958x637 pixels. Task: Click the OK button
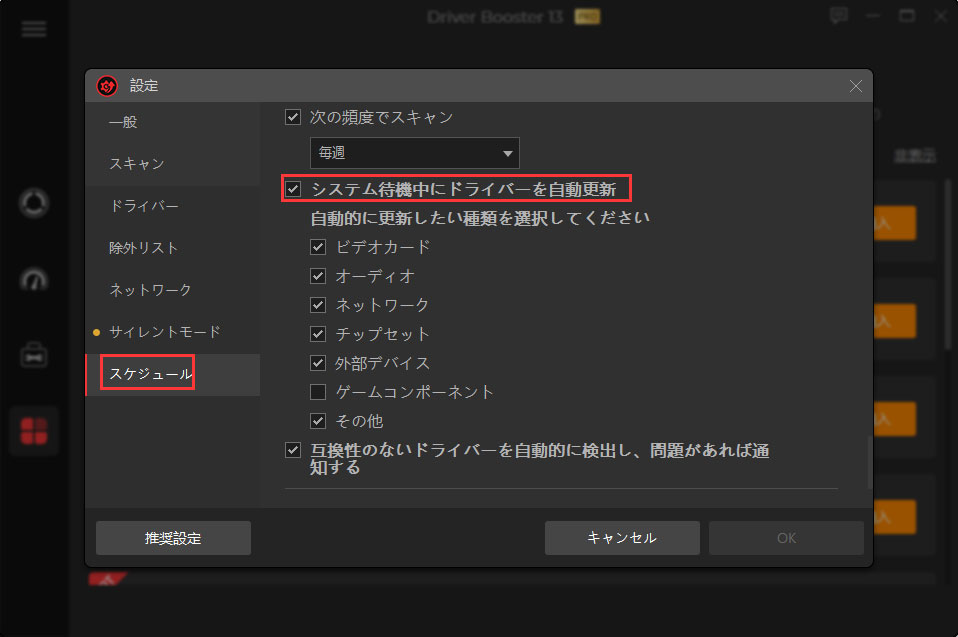[786, 538]
